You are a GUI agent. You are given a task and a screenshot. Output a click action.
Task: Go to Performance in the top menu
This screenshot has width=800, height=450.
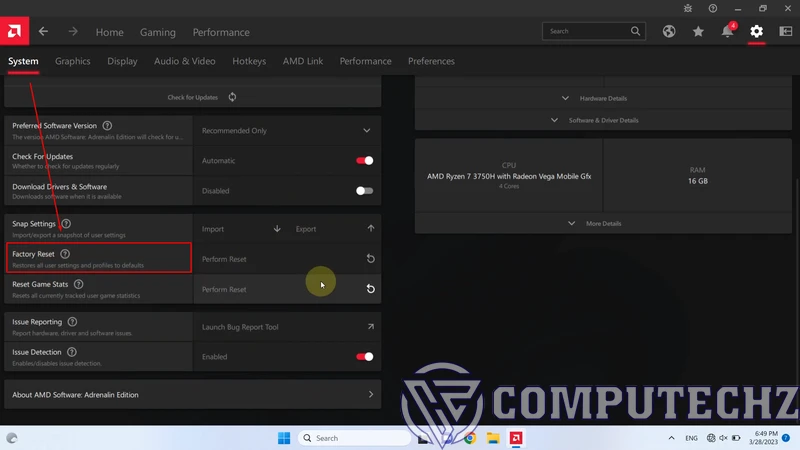(x=221, y=32)
